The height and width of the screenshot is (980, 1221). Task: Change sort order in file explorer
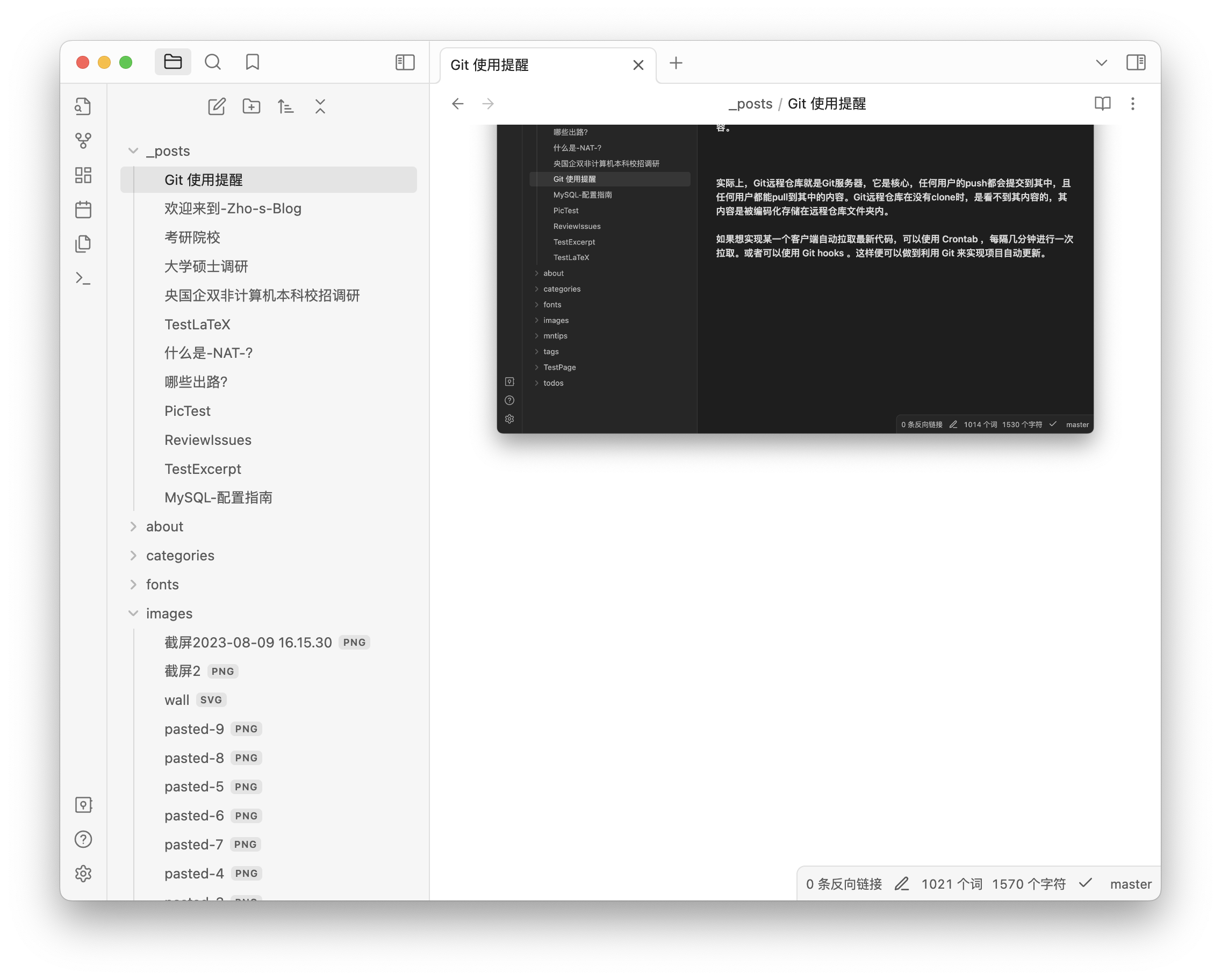coord(285,106)
